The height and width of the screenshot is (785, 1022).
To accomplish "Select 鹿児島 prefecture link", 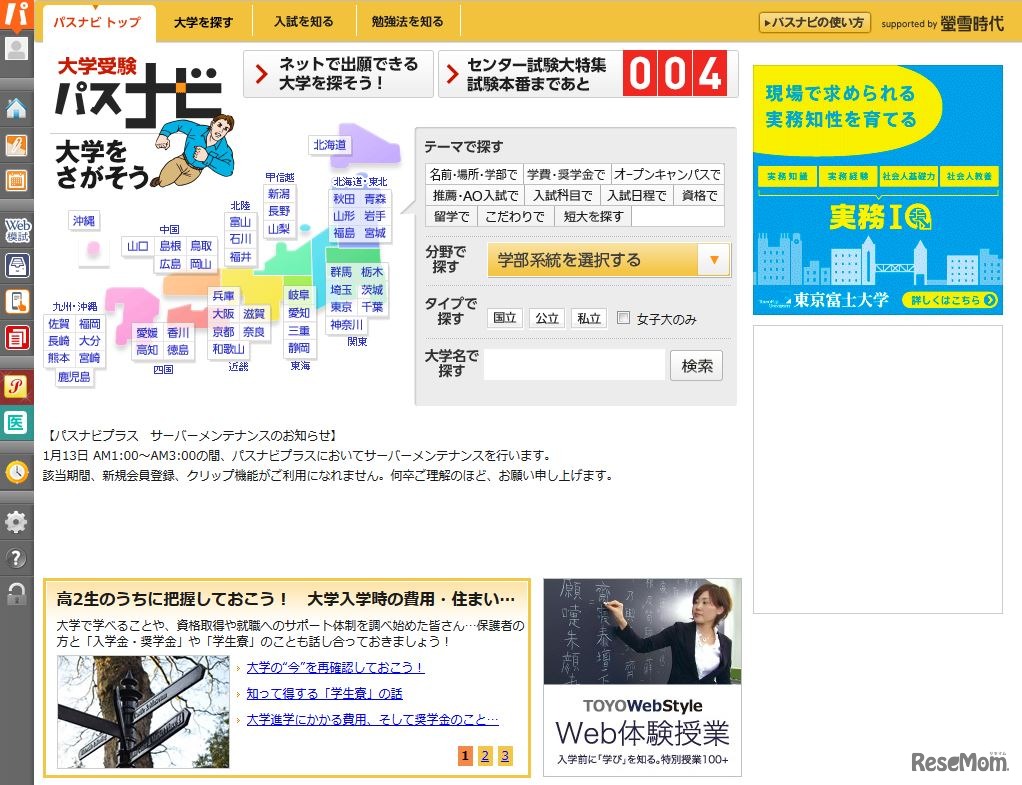I will 74,376.
